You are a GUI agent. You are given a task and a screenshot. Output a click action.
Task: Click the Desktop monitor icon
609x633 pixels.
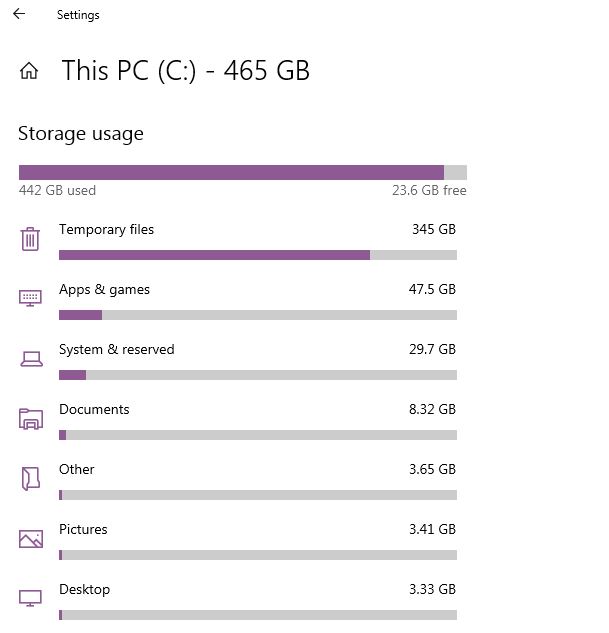pyautogui.click(x=31, y=598)
